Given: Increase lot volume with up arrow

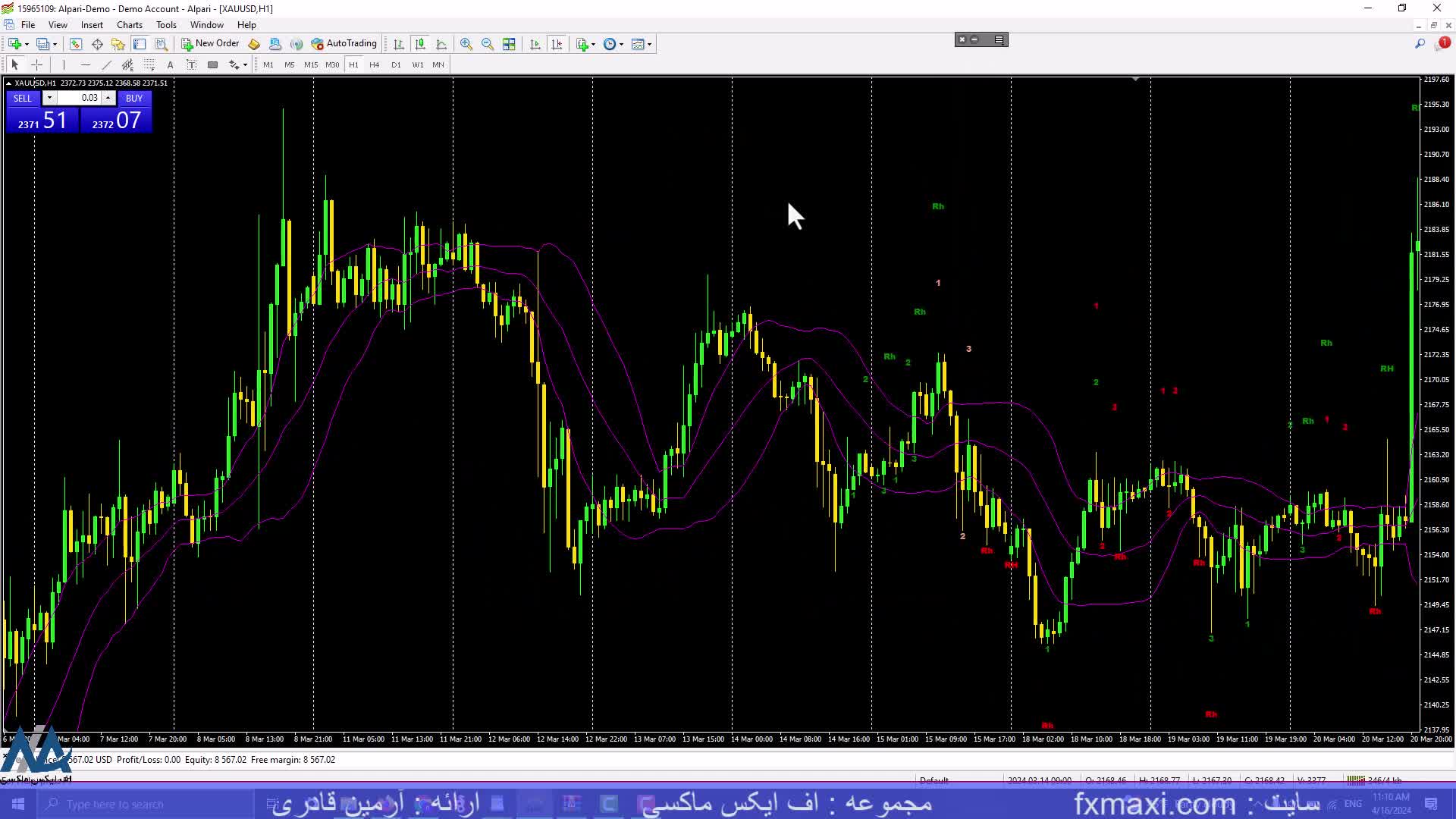Looking at the screenshot, I should pyautogui.click(x=108, y=98).
